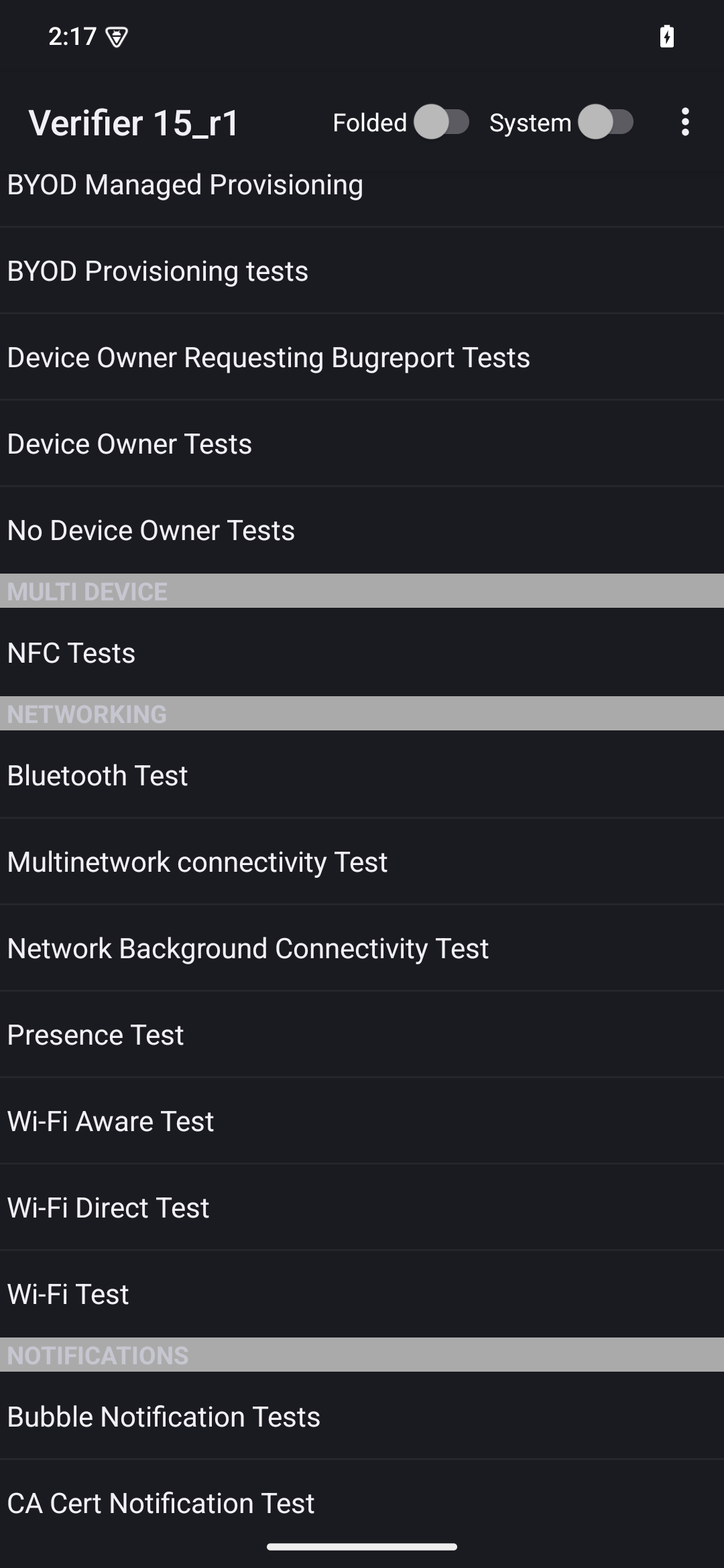The height and width of the screenshot is (1568, 724).
Task: Tap the bottom home gesture bar
Action: pos(362,1547)
